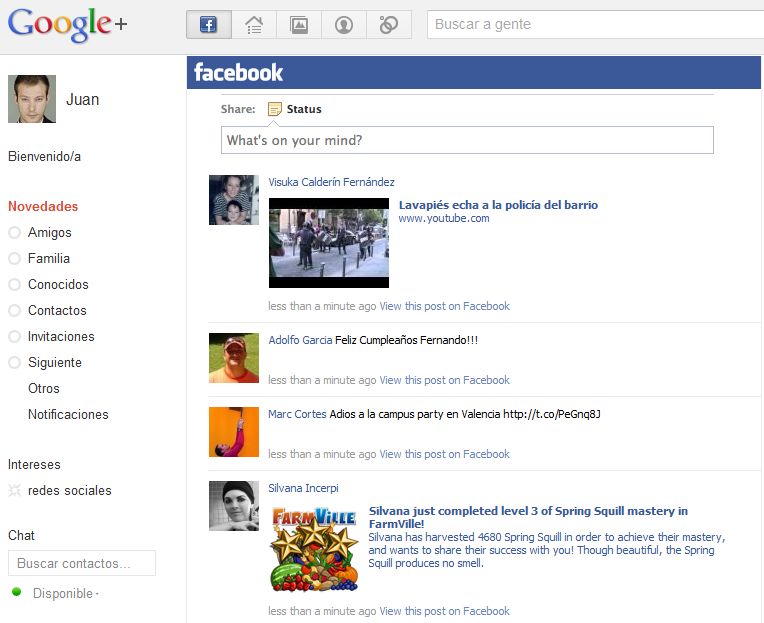The height and width of the screenshot is (623, 764).
Task: View Marc Cortes's post on Facebook
Action: coord(444,454)
